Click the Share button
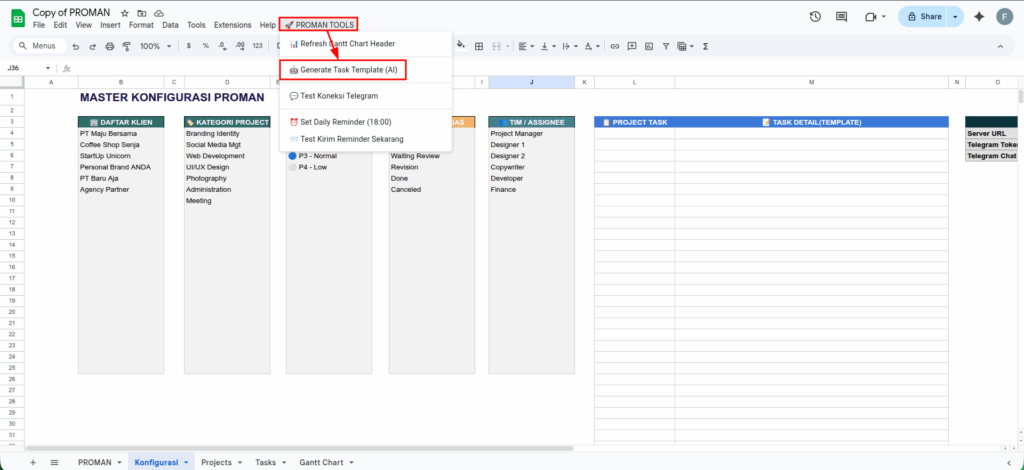This screenshot has width=1024, height=470. (x=923, y=17)
